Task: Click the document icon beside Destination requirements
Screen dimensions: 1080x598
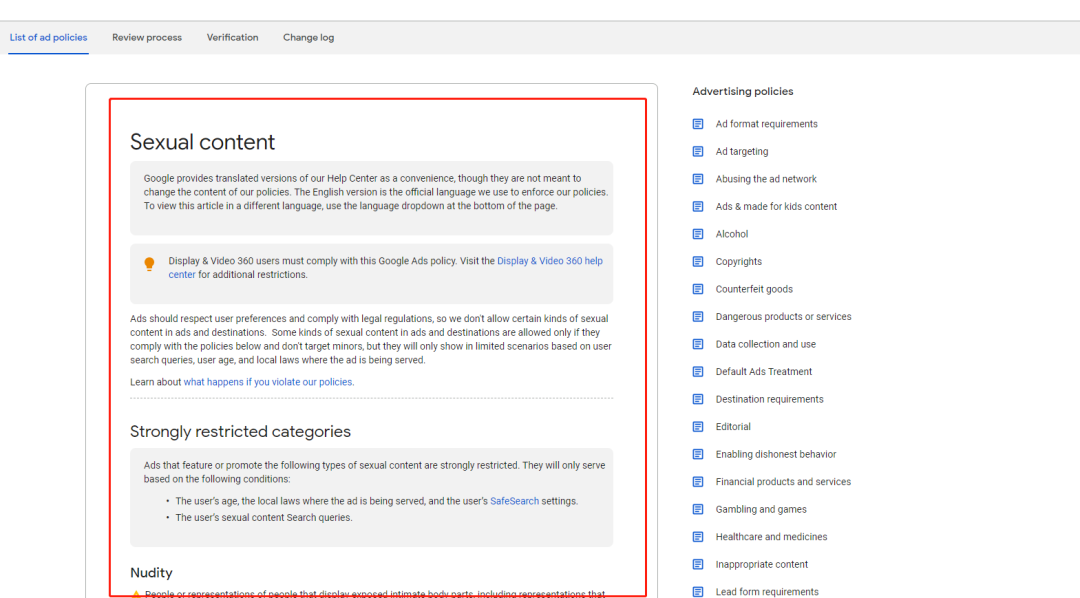Action: 698,400
